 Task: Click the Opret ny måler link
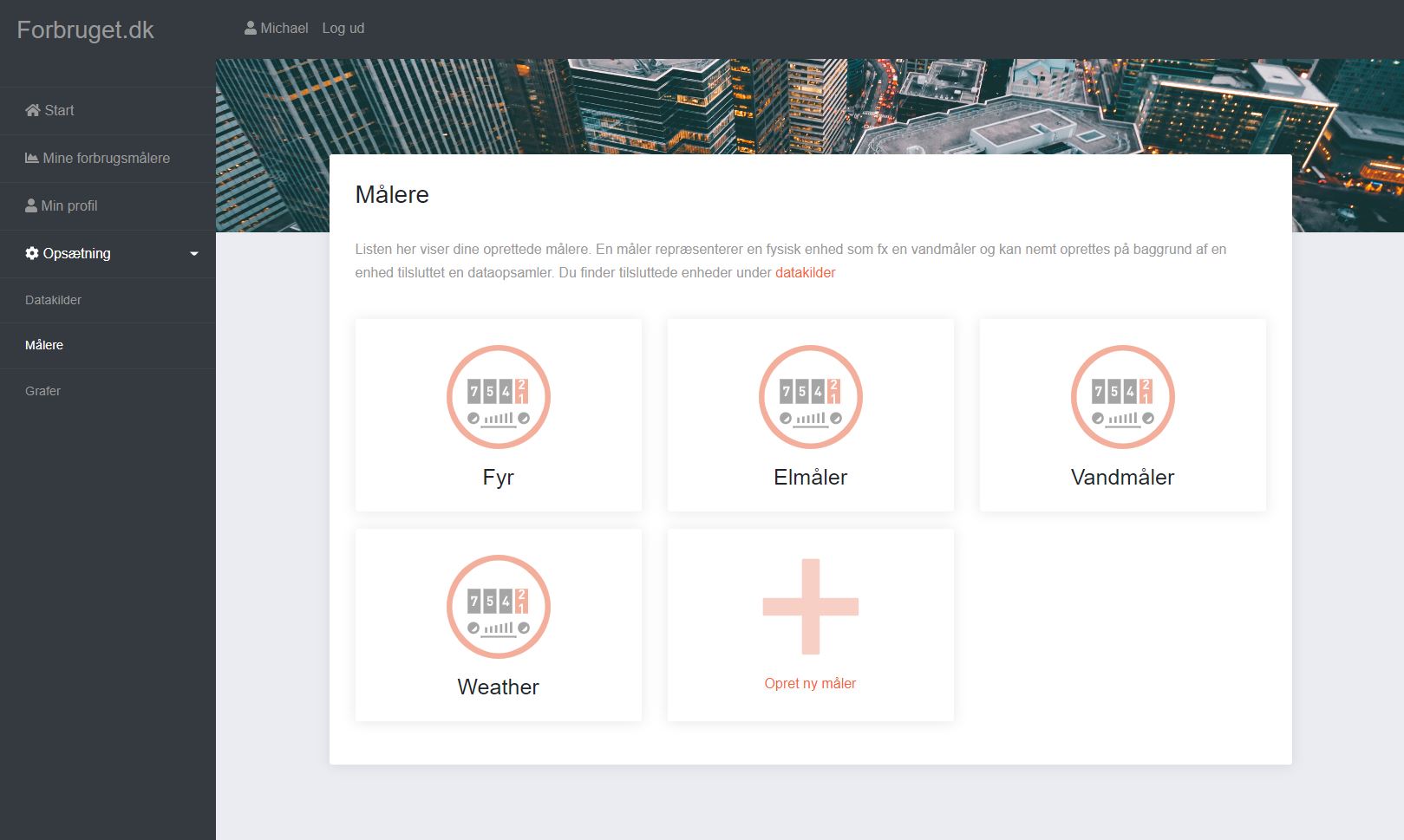click(810, 683)
